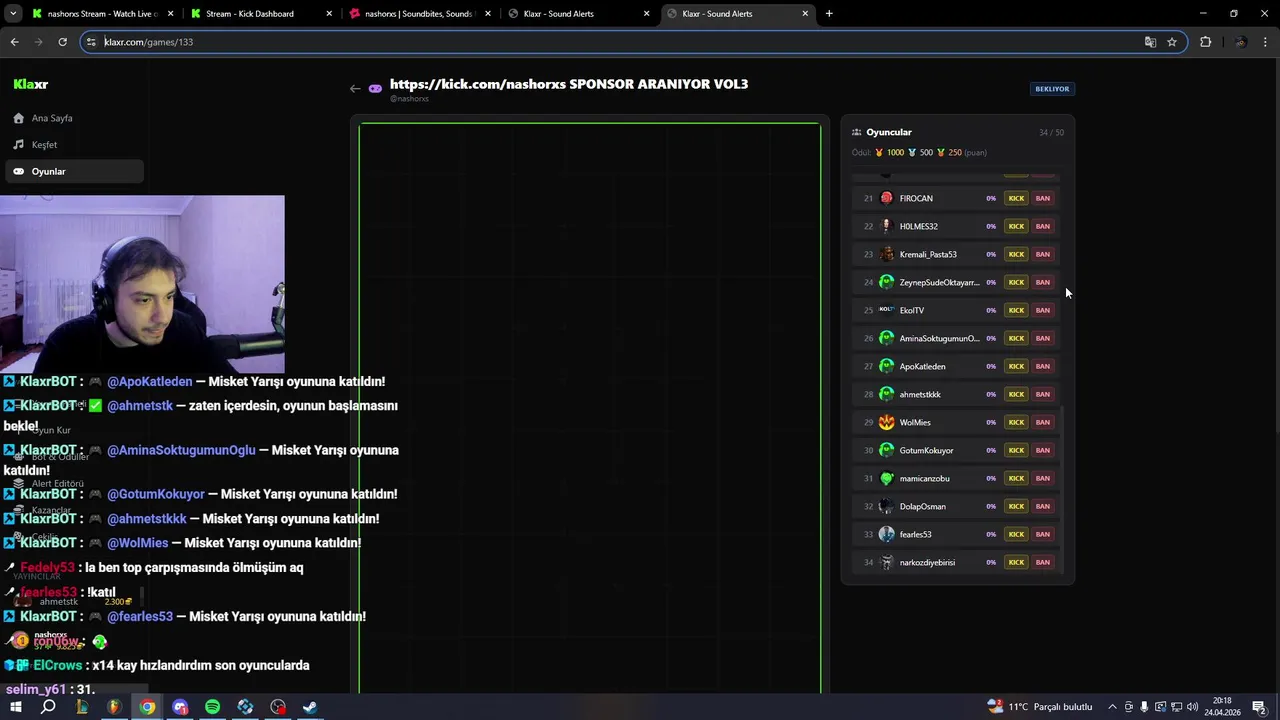Click the site info icon in address bar
The width and height of the screenshot is (1280, 720).
(x=91, y=42)
